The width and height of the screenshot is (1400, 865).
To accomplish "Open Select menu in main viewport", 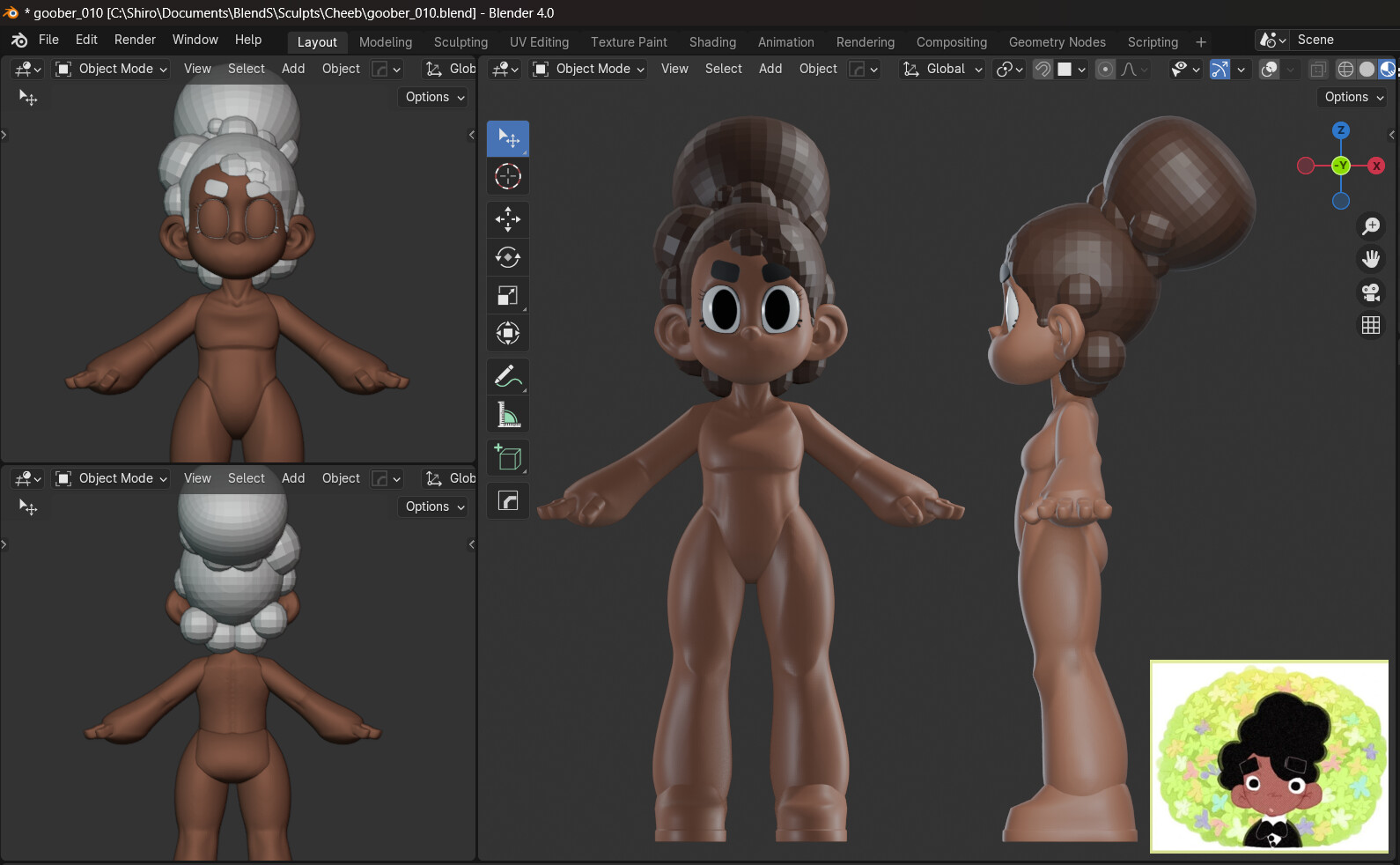I will [723, 69].
